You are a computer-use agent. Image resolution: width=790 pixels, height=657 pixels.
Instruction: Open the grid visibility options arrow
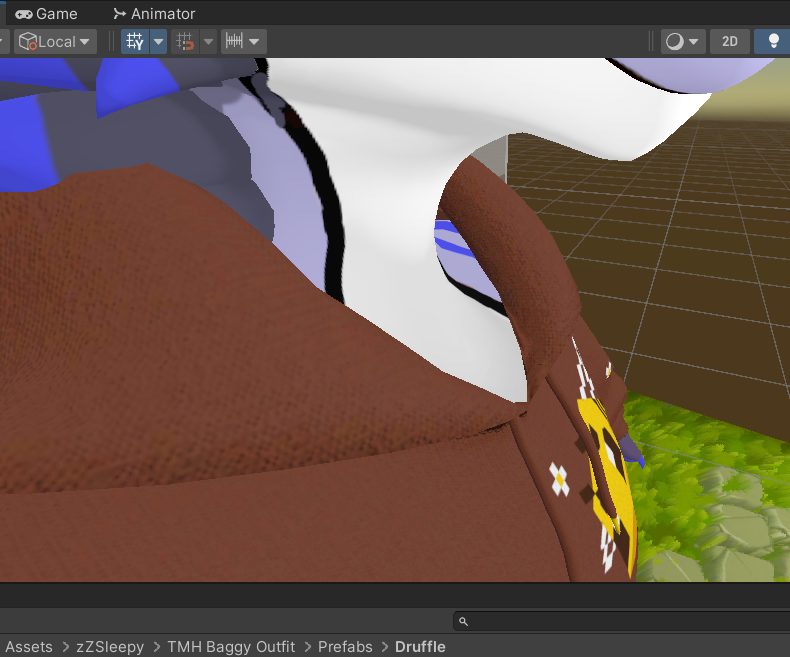pyautogui.click(x=158, y=41)
